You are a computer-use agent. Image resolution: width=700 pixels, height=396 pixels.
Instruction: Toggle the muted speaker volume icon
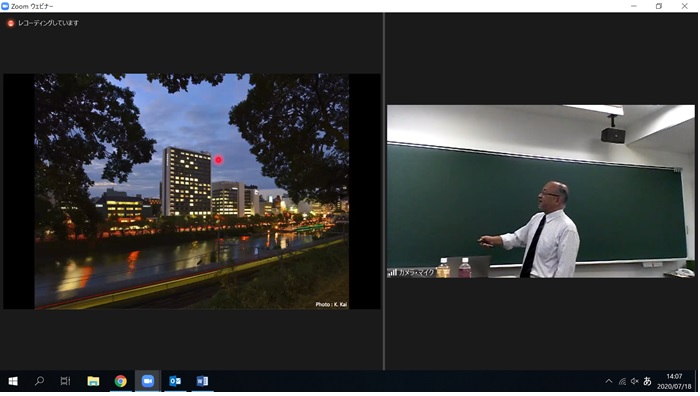pyautogui.click(x=634, y=381)
